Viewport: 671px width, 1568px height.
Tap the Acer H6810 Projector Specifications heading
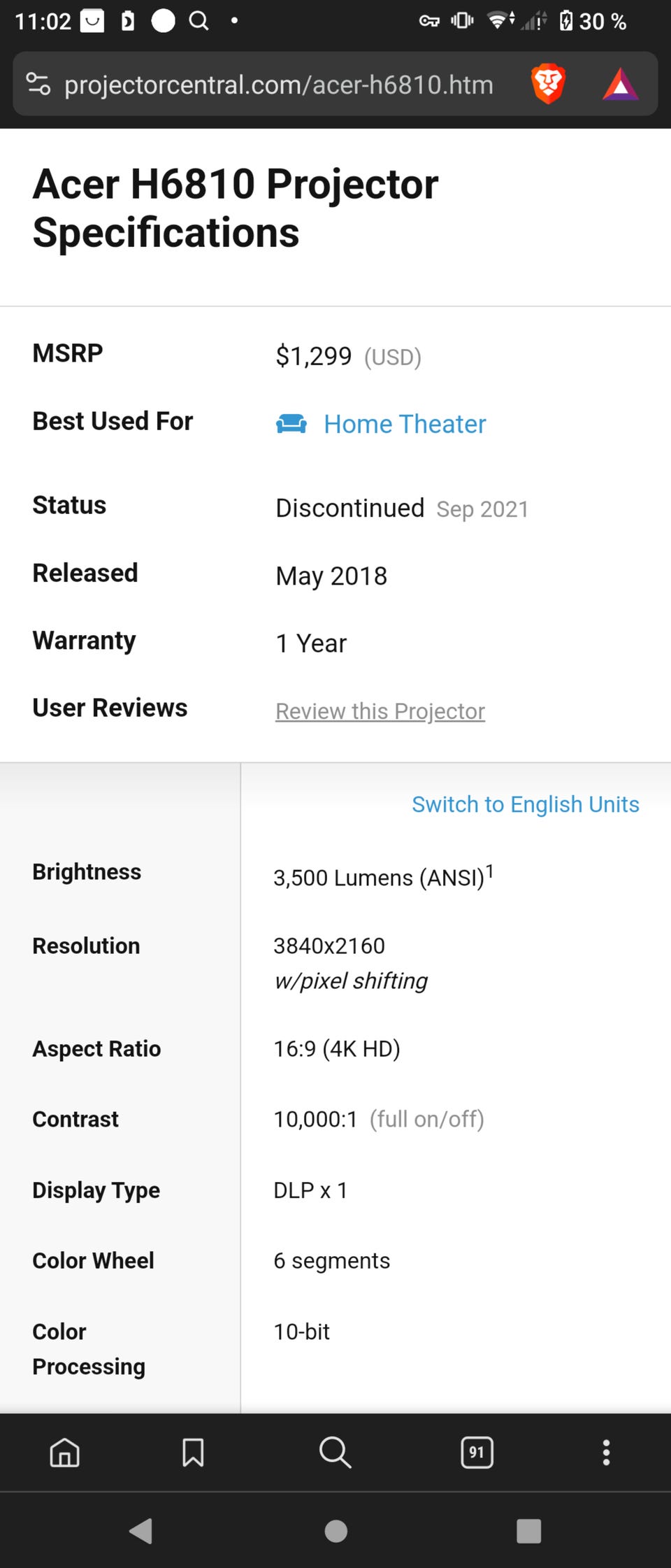point(236,208)
